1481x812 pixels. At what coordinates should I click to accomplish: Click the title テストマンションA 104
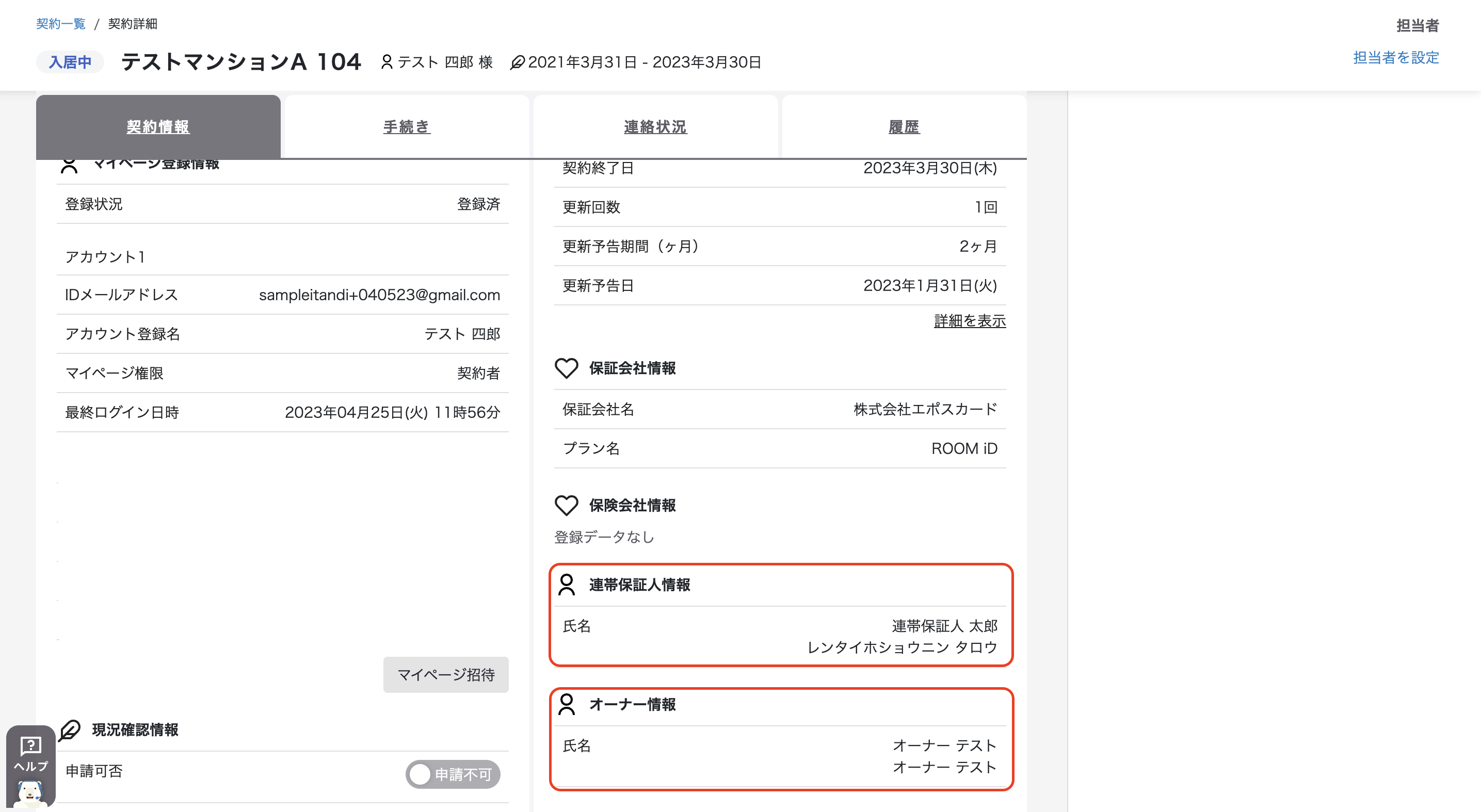point(242,61)
